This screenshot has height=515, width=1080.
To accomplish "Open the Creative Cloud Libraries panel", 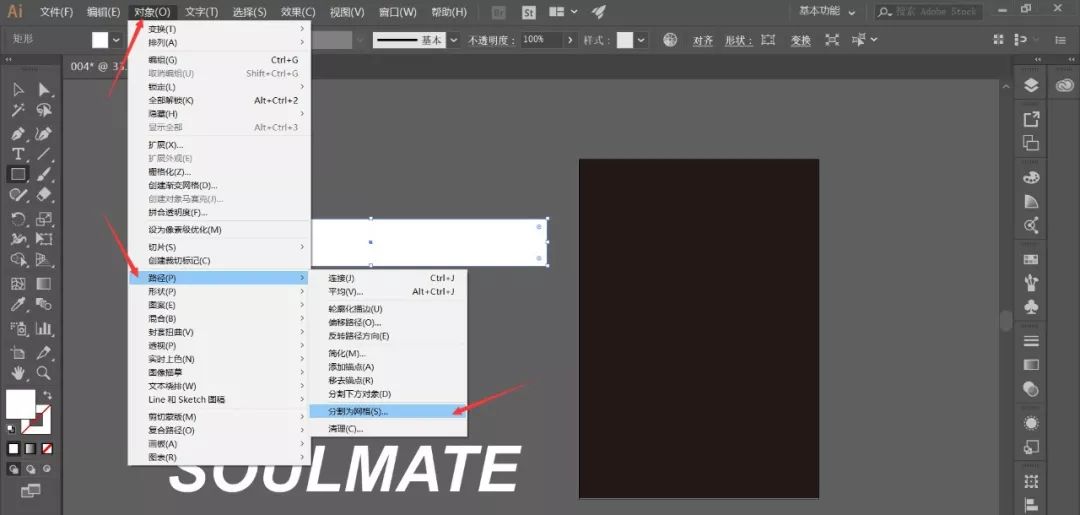I will pyautogui.click(x=1064, y=86).
